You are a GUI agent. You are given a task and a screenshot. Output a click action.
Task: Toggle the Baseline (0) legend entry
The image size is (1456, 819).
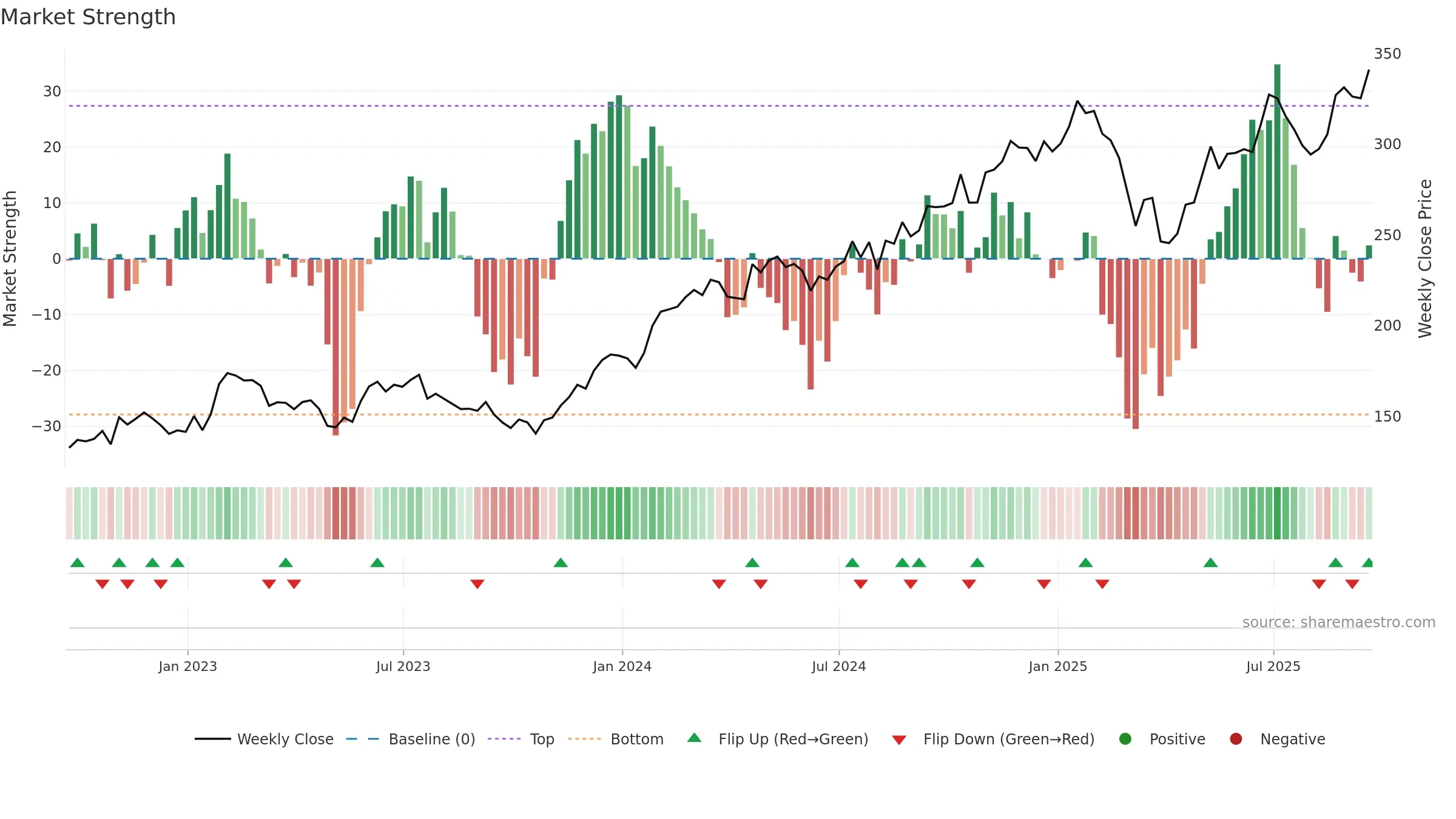click(x=411, y=739)
